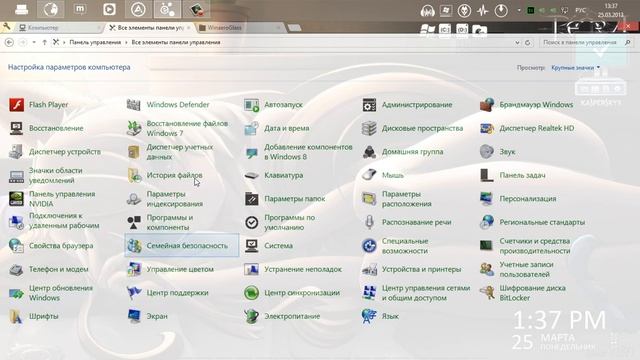Click the pulse waveform icon in top bar
Image resolution: width=640 pixels, height=360 pixels.
[x=482, y=11]
